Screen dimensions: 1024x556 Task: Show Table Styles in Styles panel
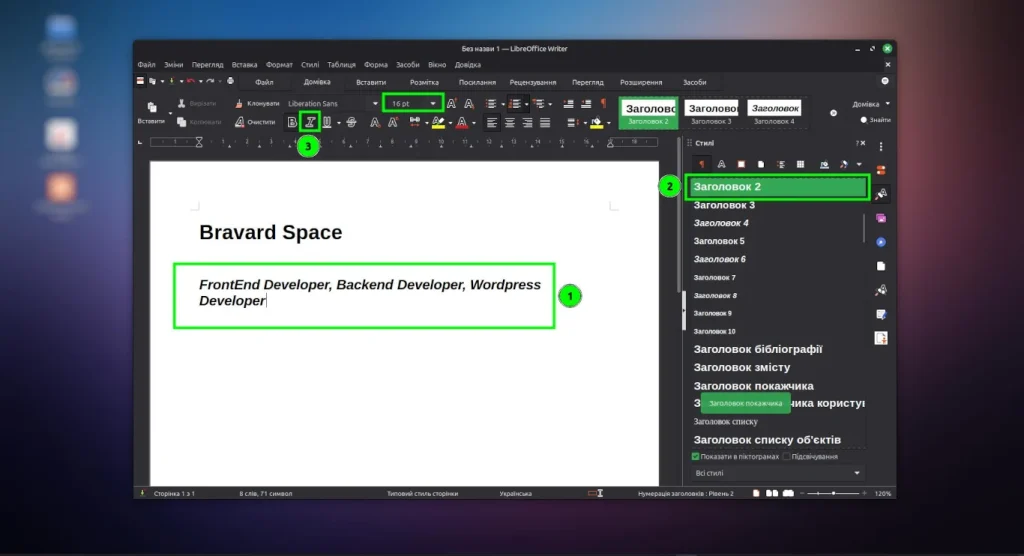(x=800, y=164)
